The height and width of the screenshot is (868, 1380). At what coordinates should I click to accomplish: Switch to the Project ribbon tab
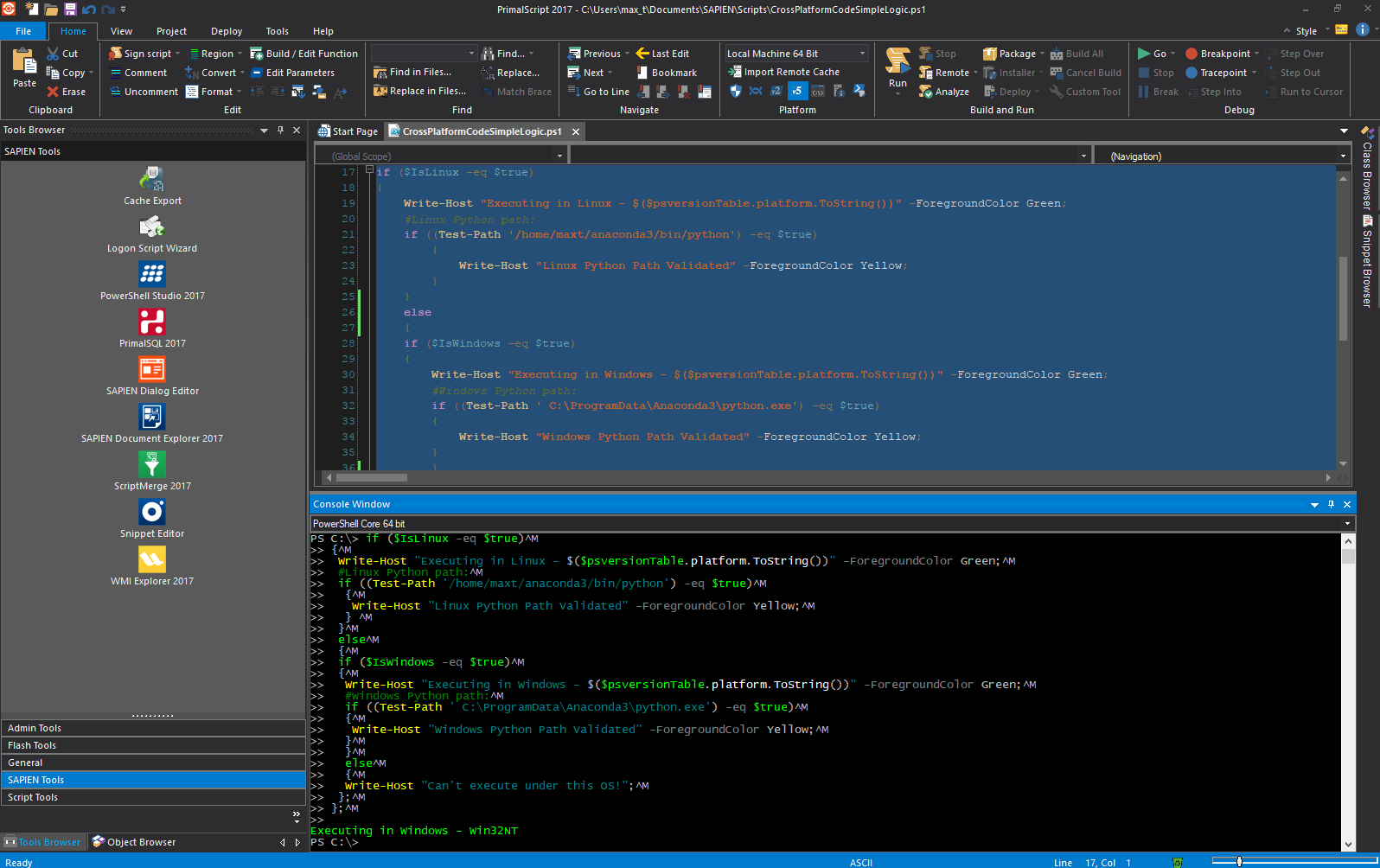pyautogui.click(x=171, y=31)
